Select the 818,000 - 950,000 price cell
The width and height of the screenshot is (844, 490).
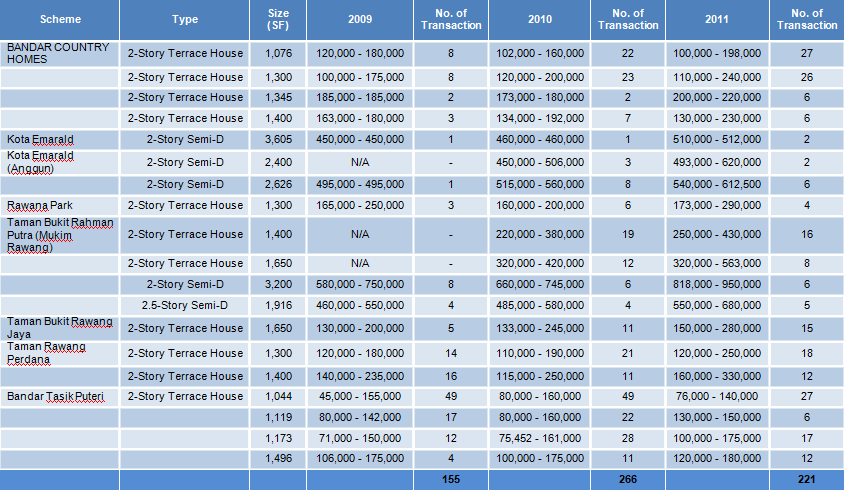pyautogui.click(x=716, y=283)
